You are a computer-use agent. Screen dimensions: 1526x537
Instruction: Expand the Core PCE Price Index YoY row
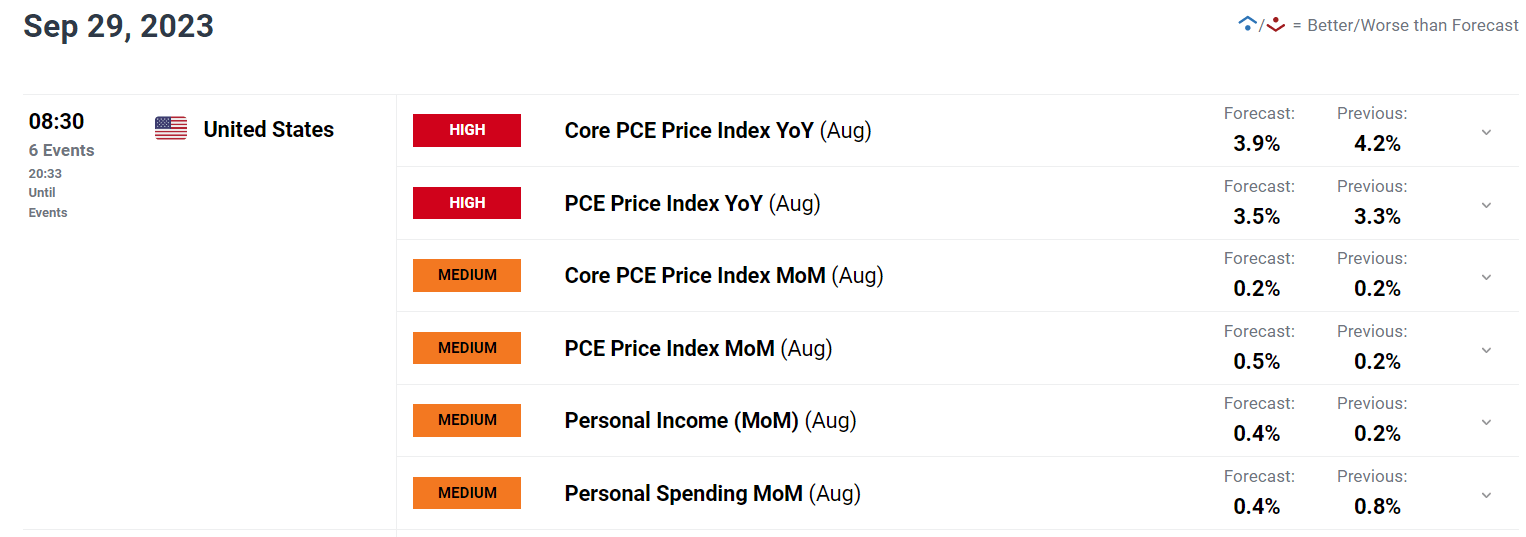[1486, 132]
